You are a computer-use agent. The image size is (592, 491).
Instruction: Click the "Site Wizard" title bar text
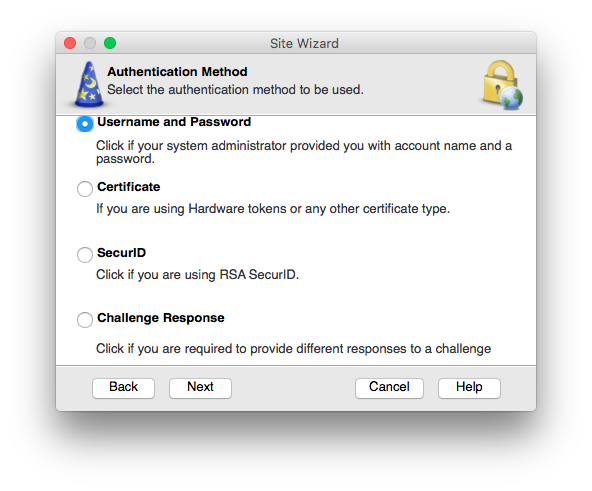(304, 43)
